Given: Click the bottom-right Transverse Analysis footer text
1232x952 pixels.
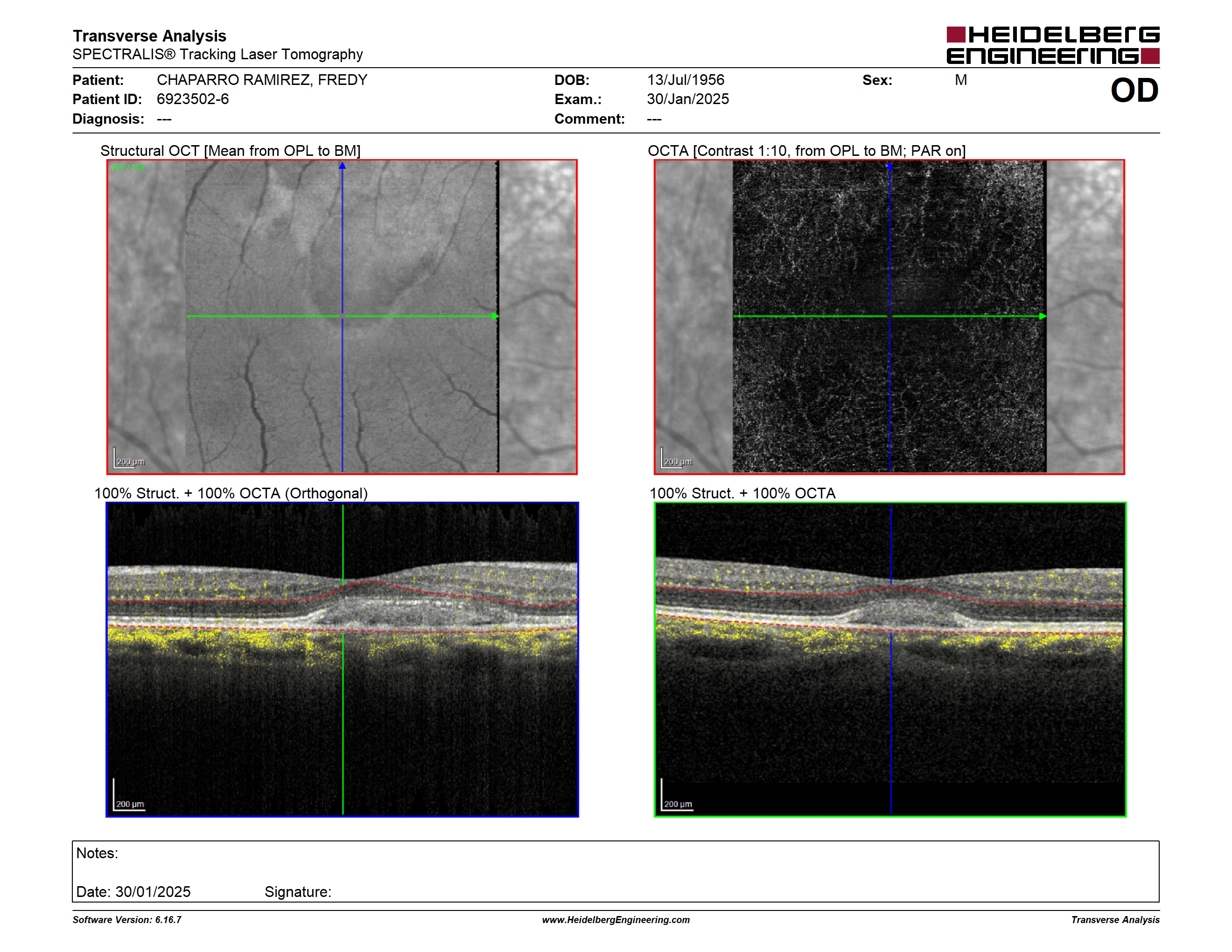Looking at the screenshot, I should 1115,919.
